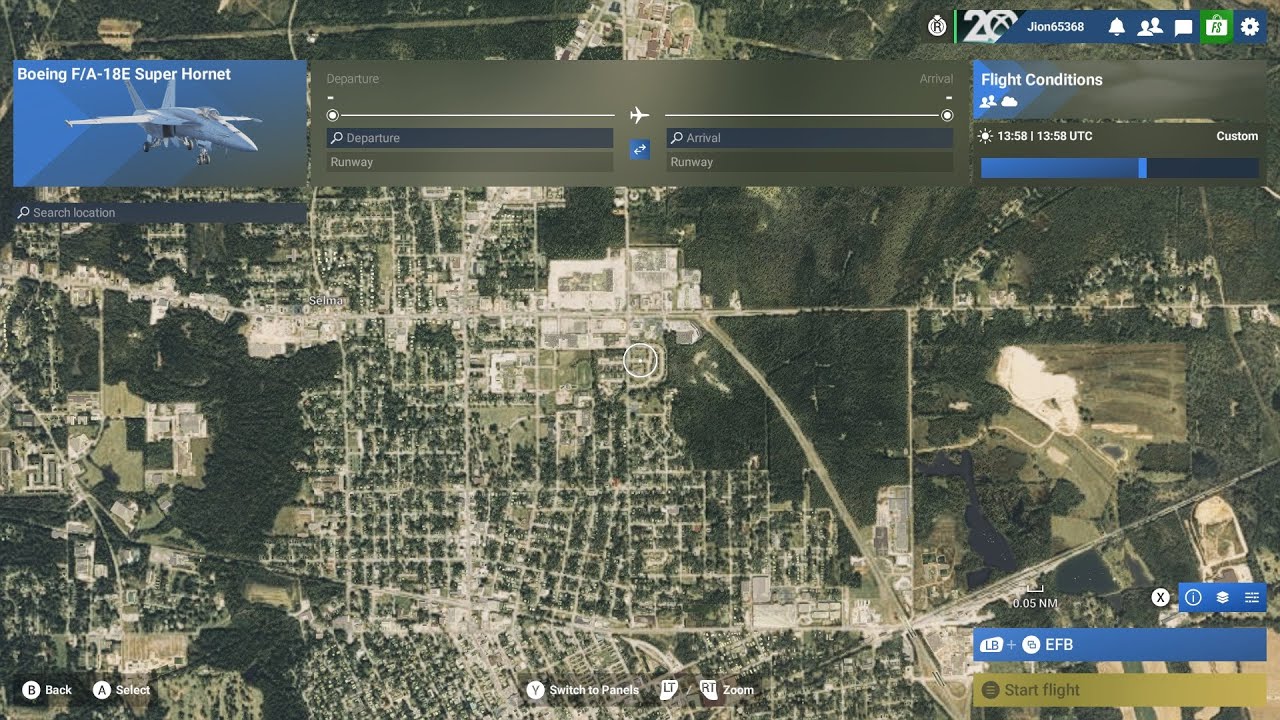Adjust the time-of-day slider handle

coord(1142,168)
